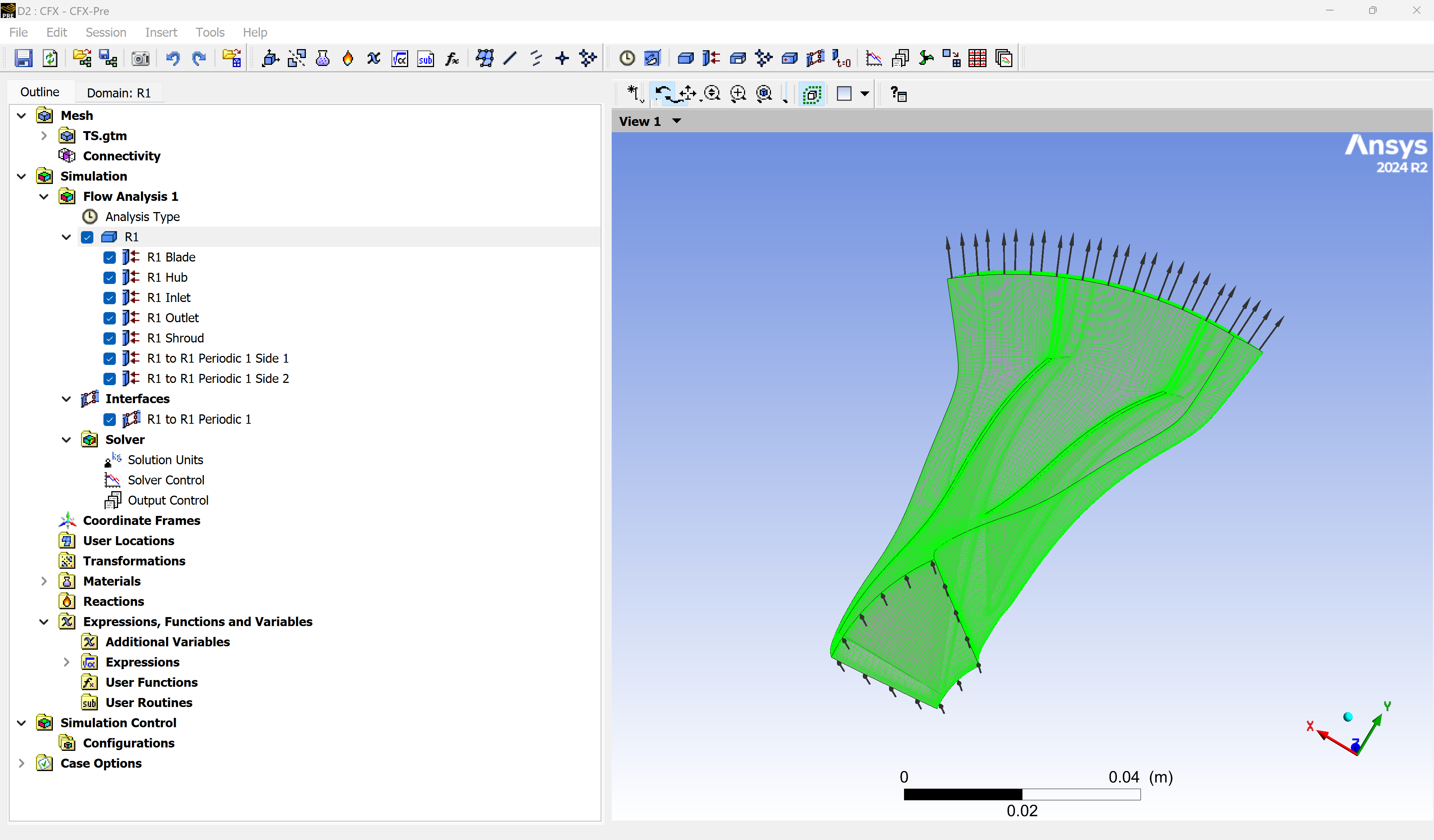Click the User Routine sub icon
Image resolution: width=1434 pixels, height=840 pixels.
point(426,58)
